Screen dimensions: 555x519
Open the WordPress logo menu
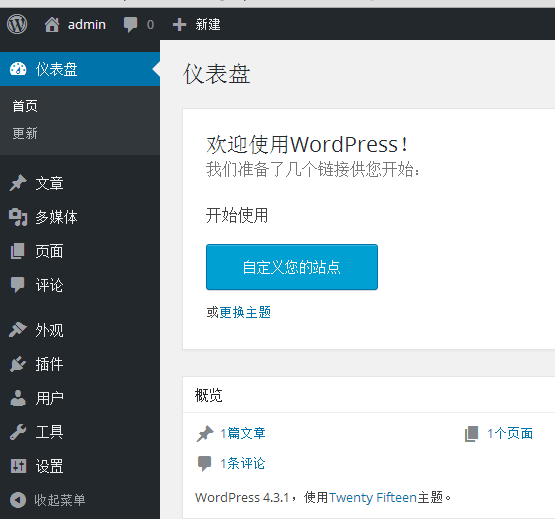click(17, 24)
